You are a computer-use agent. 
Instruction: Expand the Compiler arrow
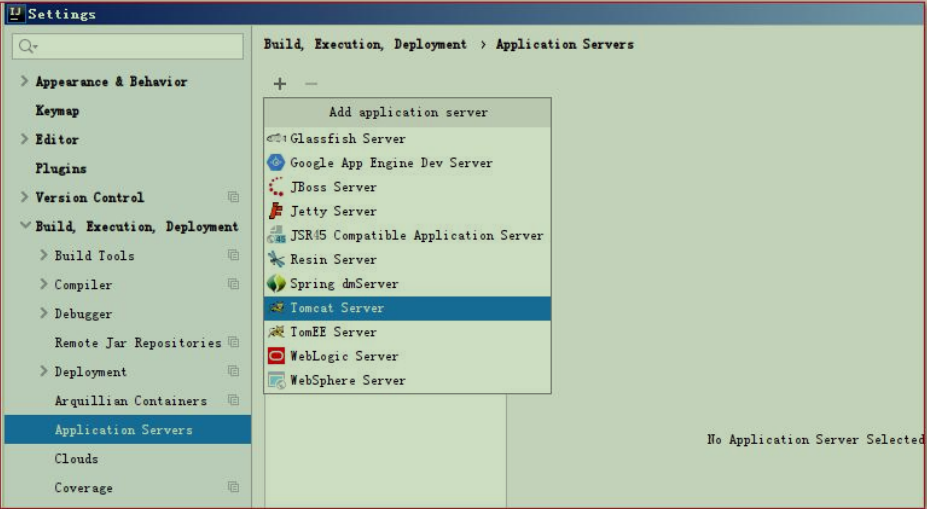click(43, 284)
